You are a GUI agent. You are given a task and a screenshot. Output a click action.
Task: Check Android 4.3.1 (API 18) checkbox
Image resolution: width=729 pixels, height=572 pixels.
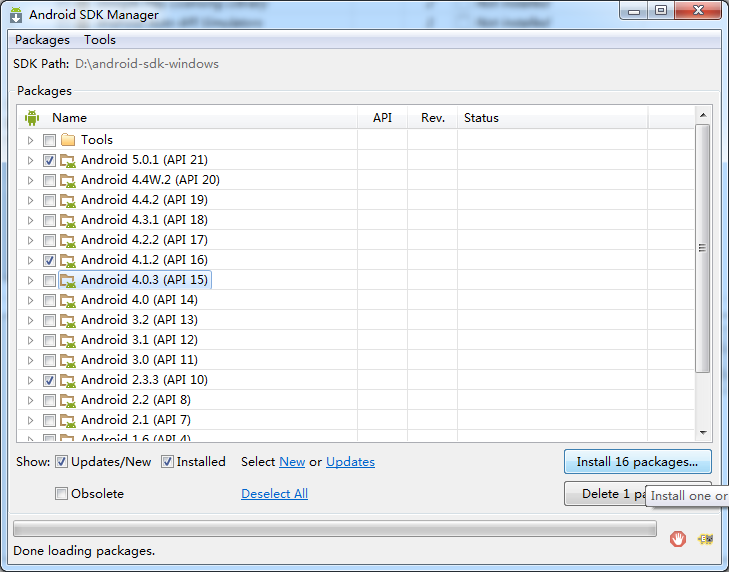coord(49,220)
